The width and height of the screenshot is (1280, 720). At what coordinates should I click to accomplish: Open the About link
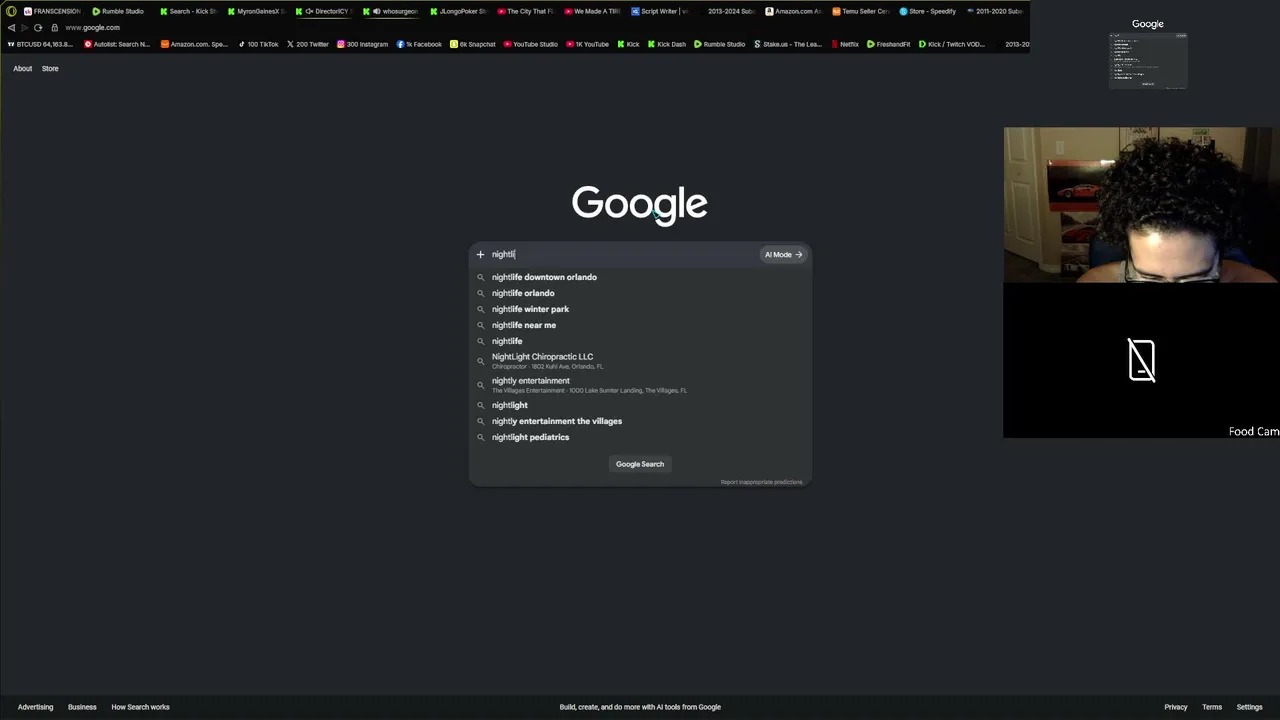[x=23, y=69]
